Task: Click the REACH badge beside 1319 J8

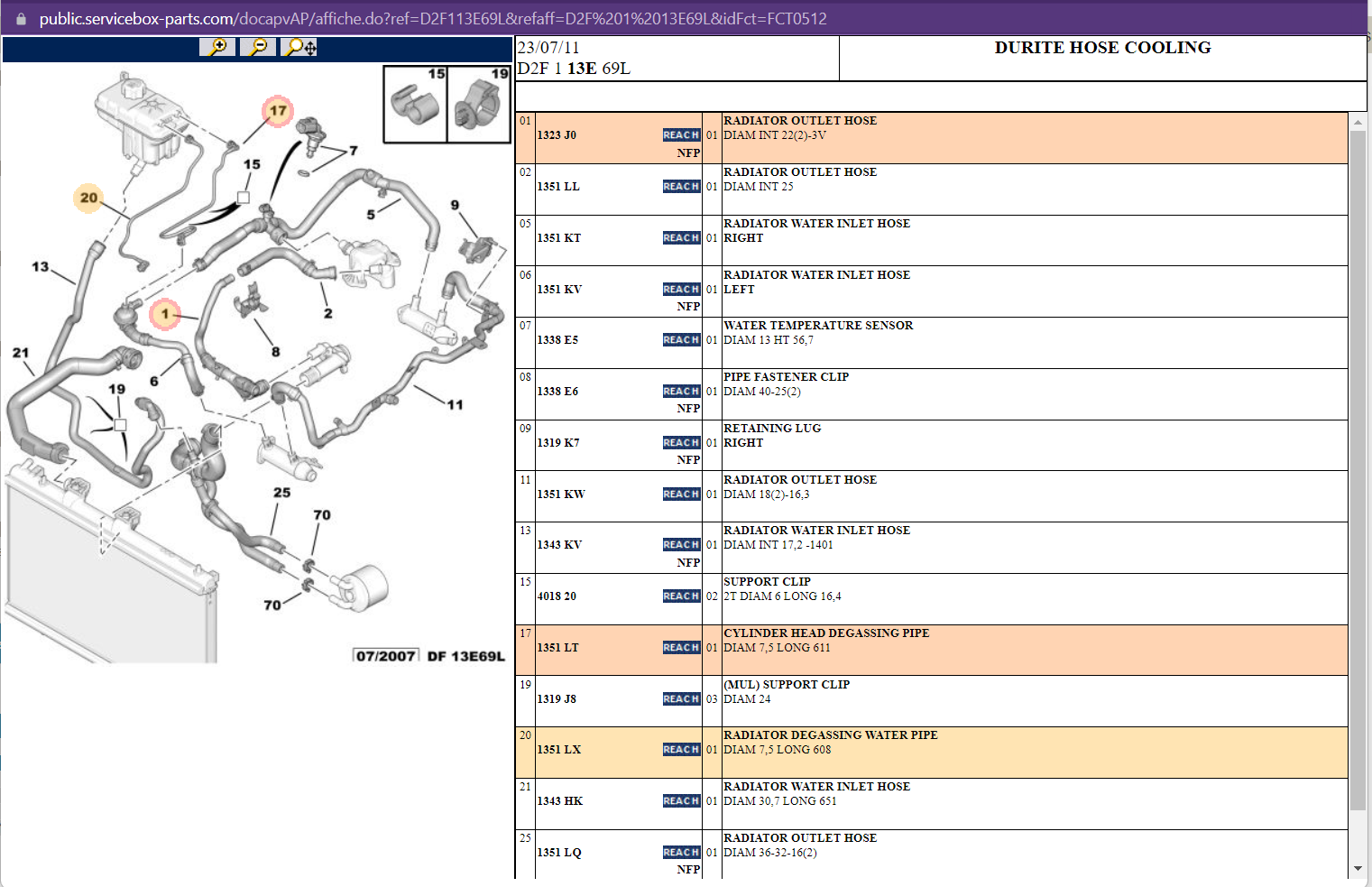Action: click(681, 699)
